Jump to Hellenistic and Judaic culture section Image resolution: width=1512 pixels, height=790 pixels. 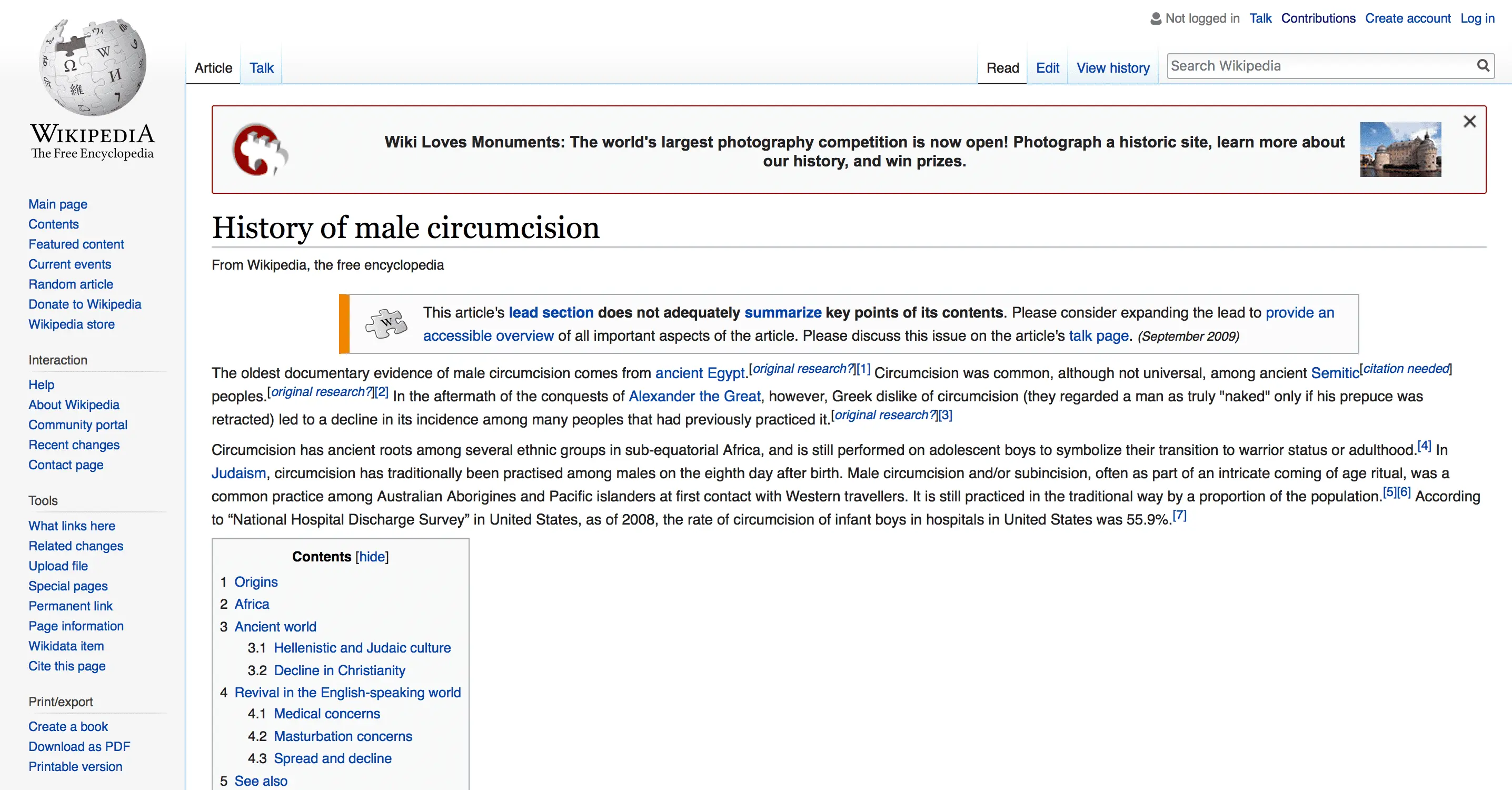click(362, 648)
